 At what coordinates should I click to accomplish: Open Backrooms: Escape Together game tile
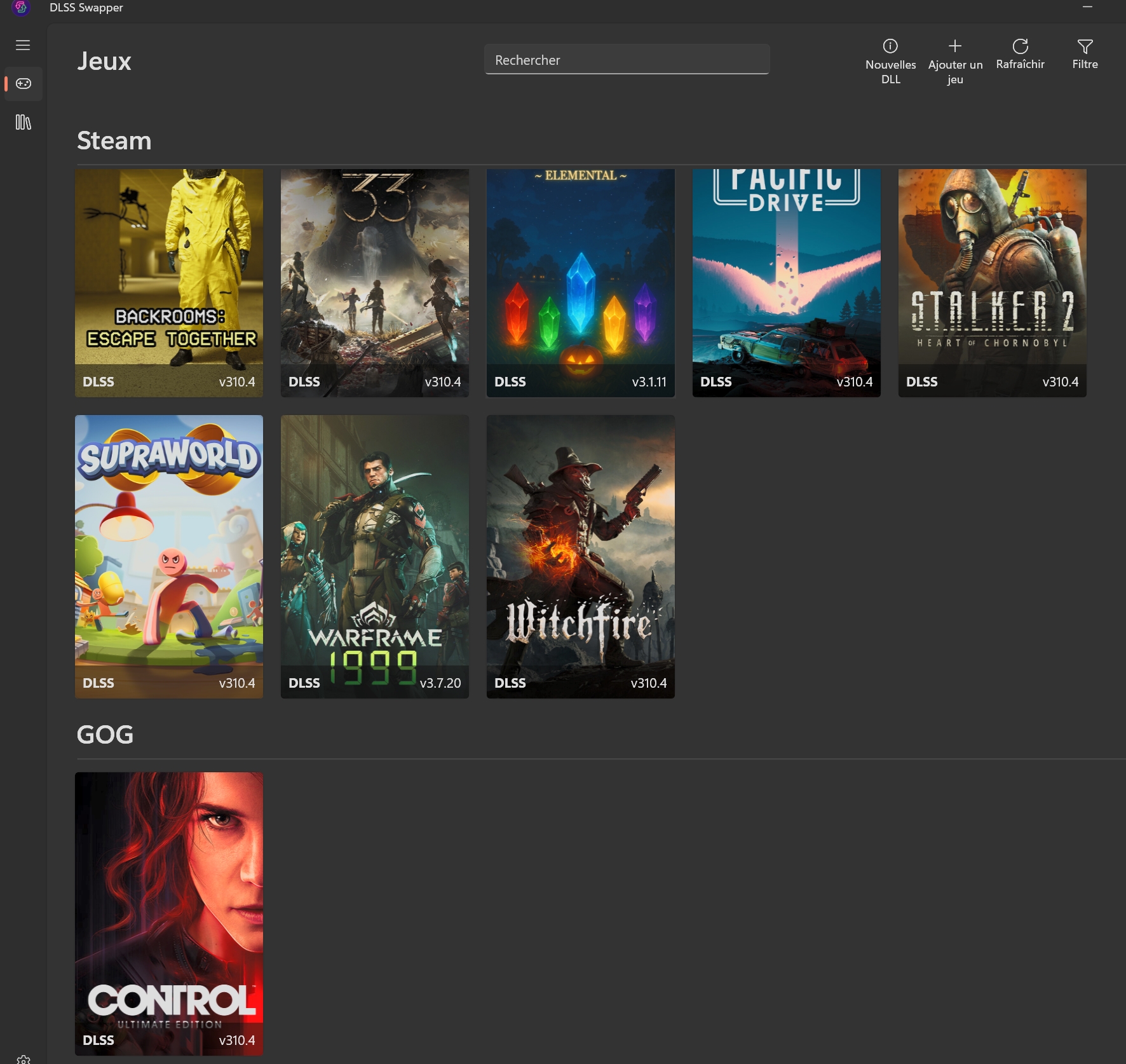click(169, 282)
